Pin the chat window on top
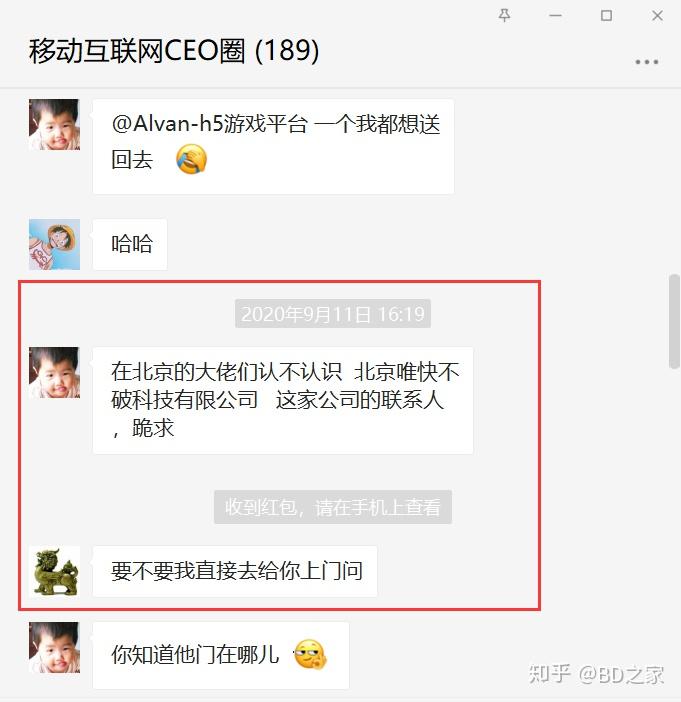 tap(504, 16)
